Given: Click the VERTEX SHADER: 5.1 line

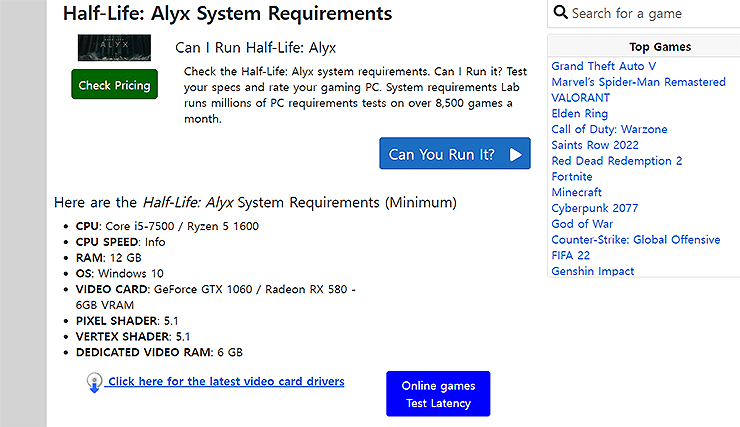Looking at the screenshot, I should (x=133, y=336).
